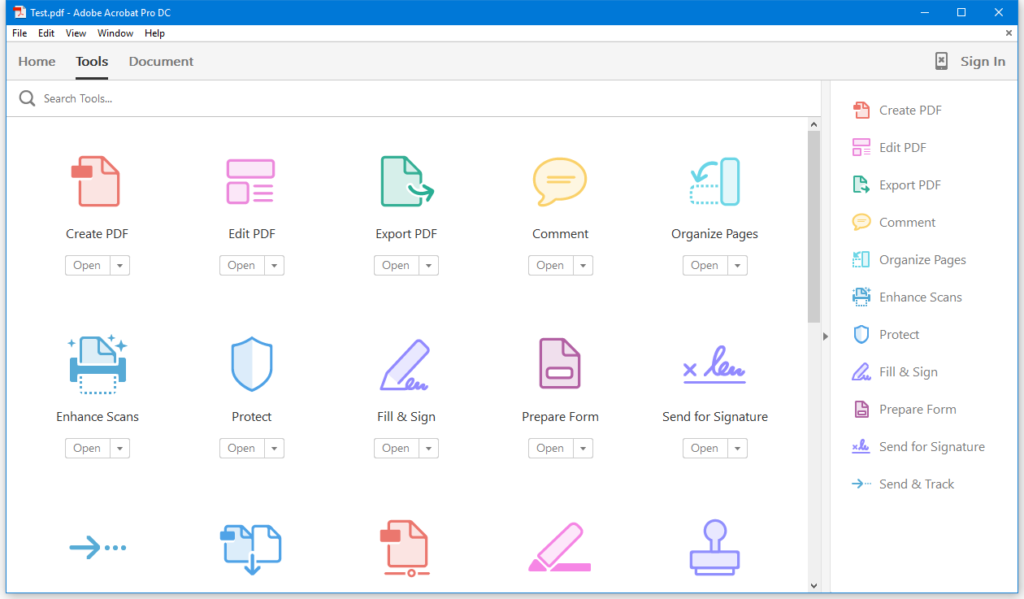
Task: Click the large Edit PDF tool icon
Action: 251,182
